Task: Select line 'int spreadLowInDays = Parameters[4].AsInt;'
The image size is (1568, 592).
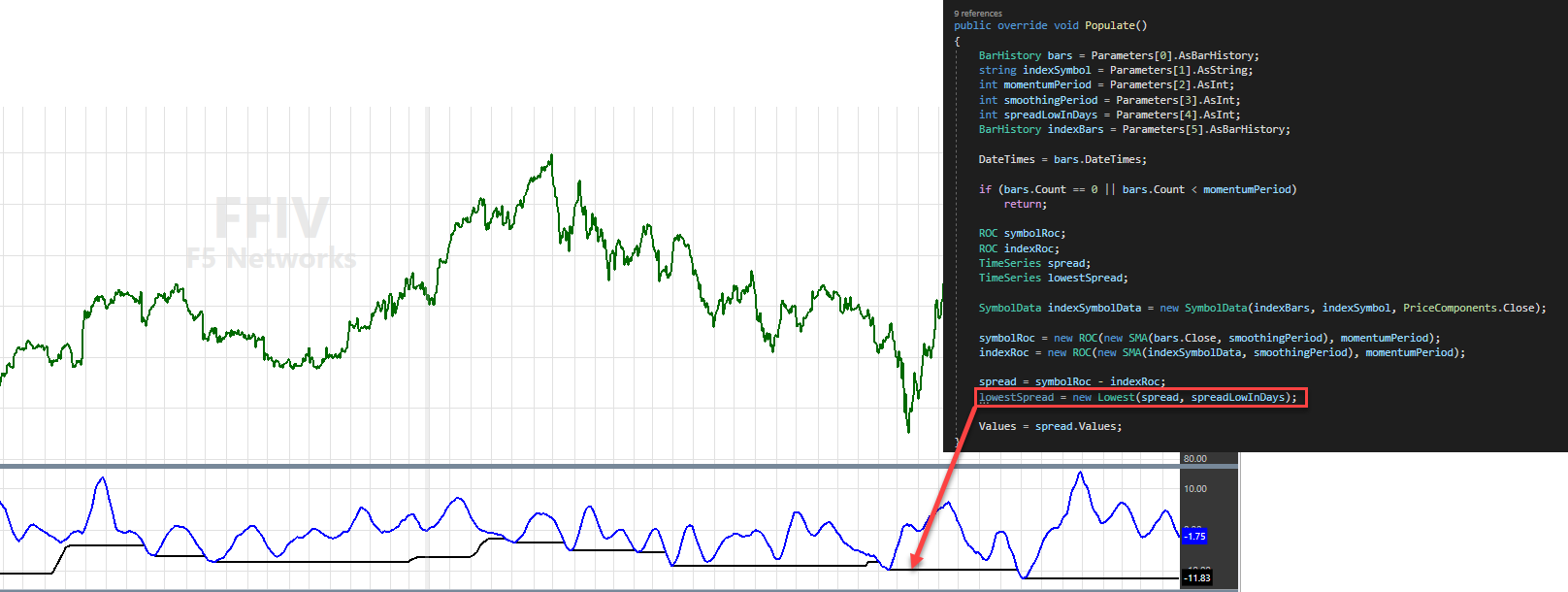Action: coord(1109,115)
